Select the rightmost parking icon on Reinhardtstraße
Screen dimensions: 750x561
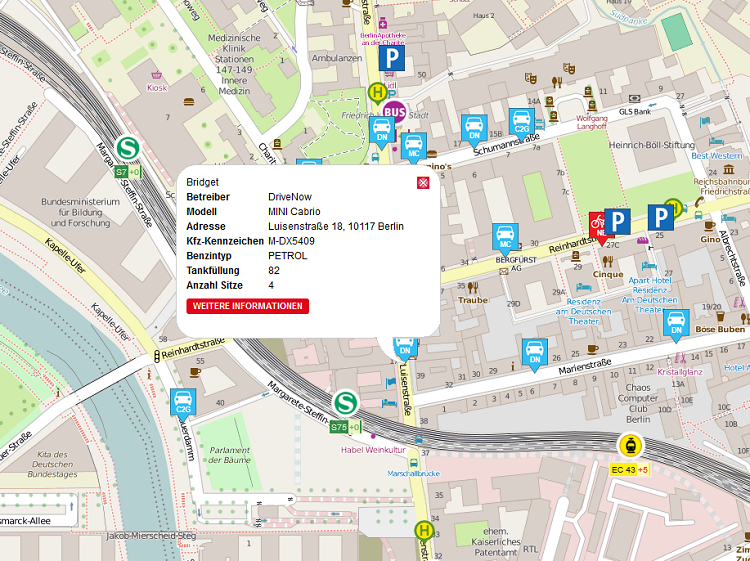660,218
